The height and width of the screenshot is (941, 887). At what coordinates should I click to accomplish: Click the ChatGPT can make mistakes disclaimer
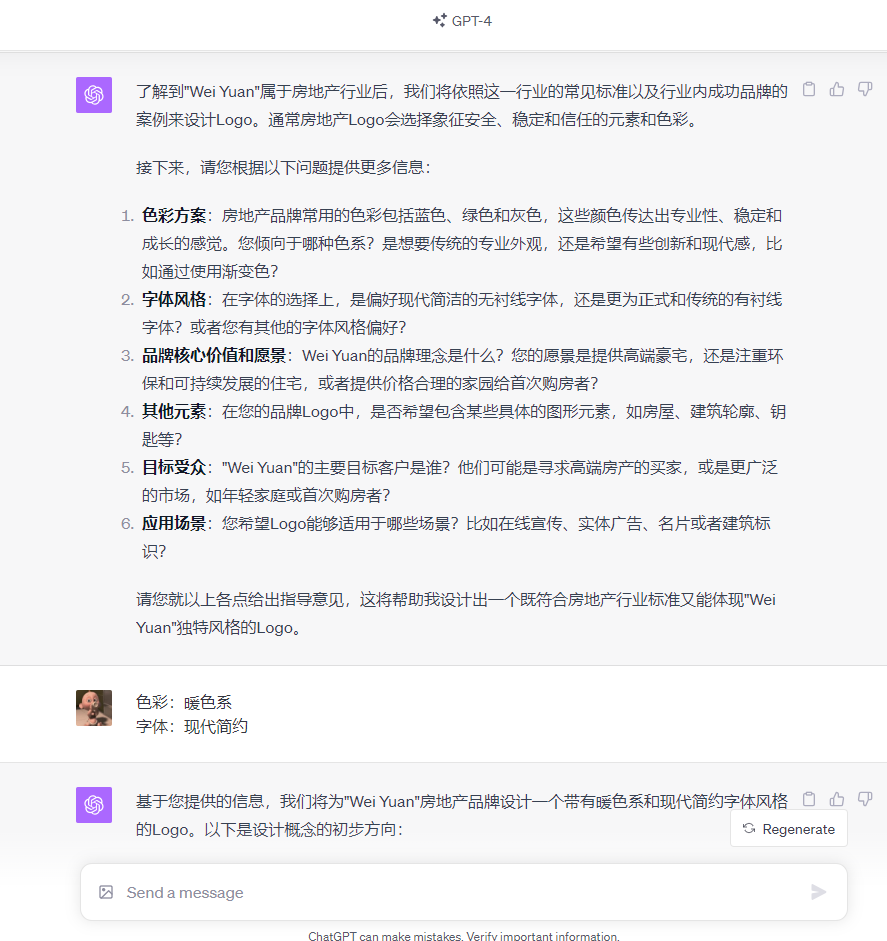(463, 936)
